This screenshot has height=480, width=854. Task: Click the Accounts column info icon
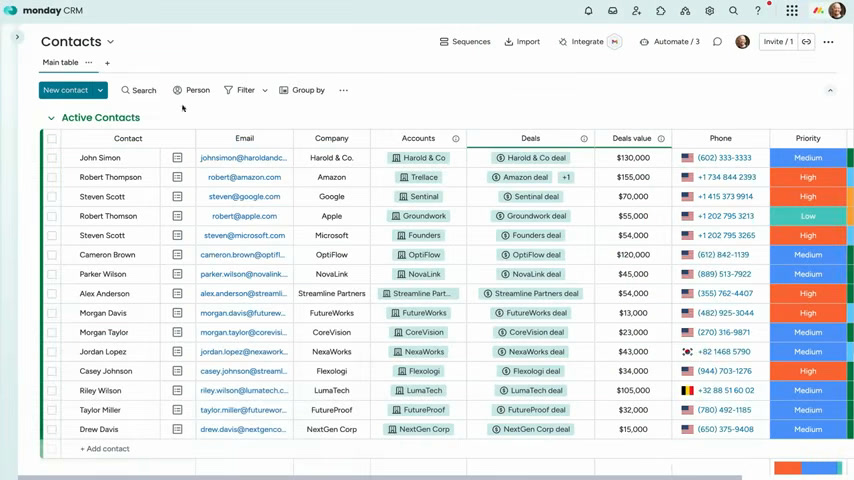tap(456, 139)
